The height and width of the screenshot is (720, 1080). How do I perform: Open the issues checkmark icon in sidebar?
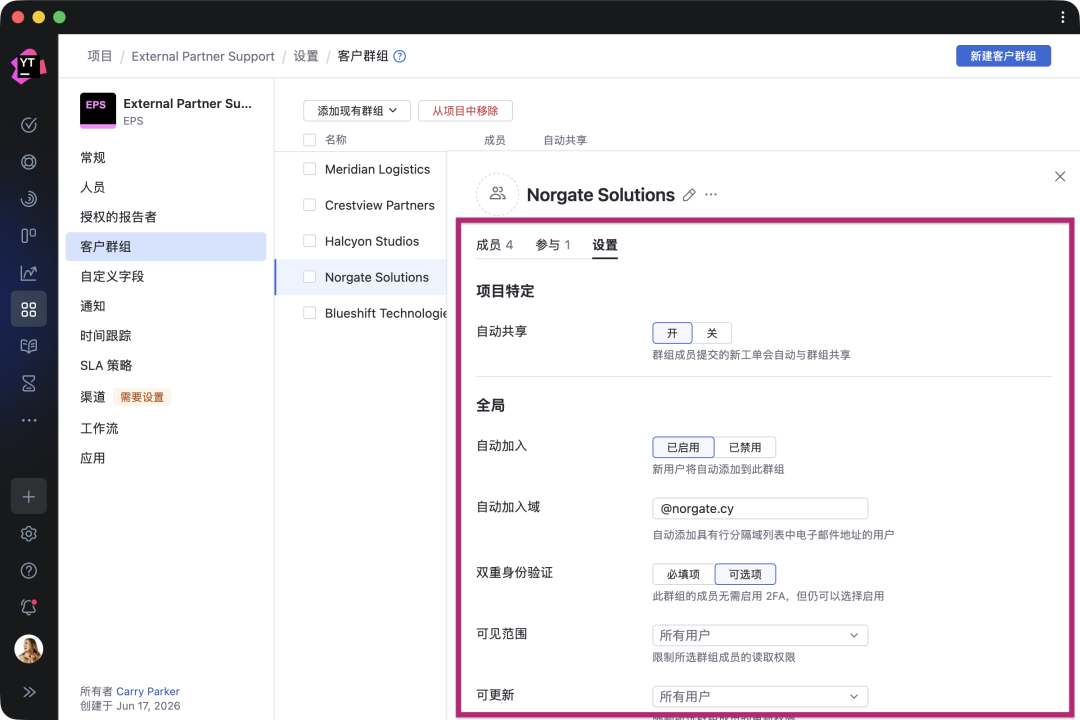point(28,125)
